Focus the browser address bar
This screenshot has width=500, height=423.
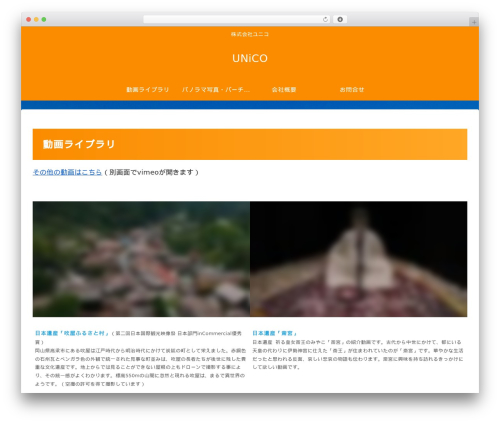pyautogui.click(x=237, y=19)
